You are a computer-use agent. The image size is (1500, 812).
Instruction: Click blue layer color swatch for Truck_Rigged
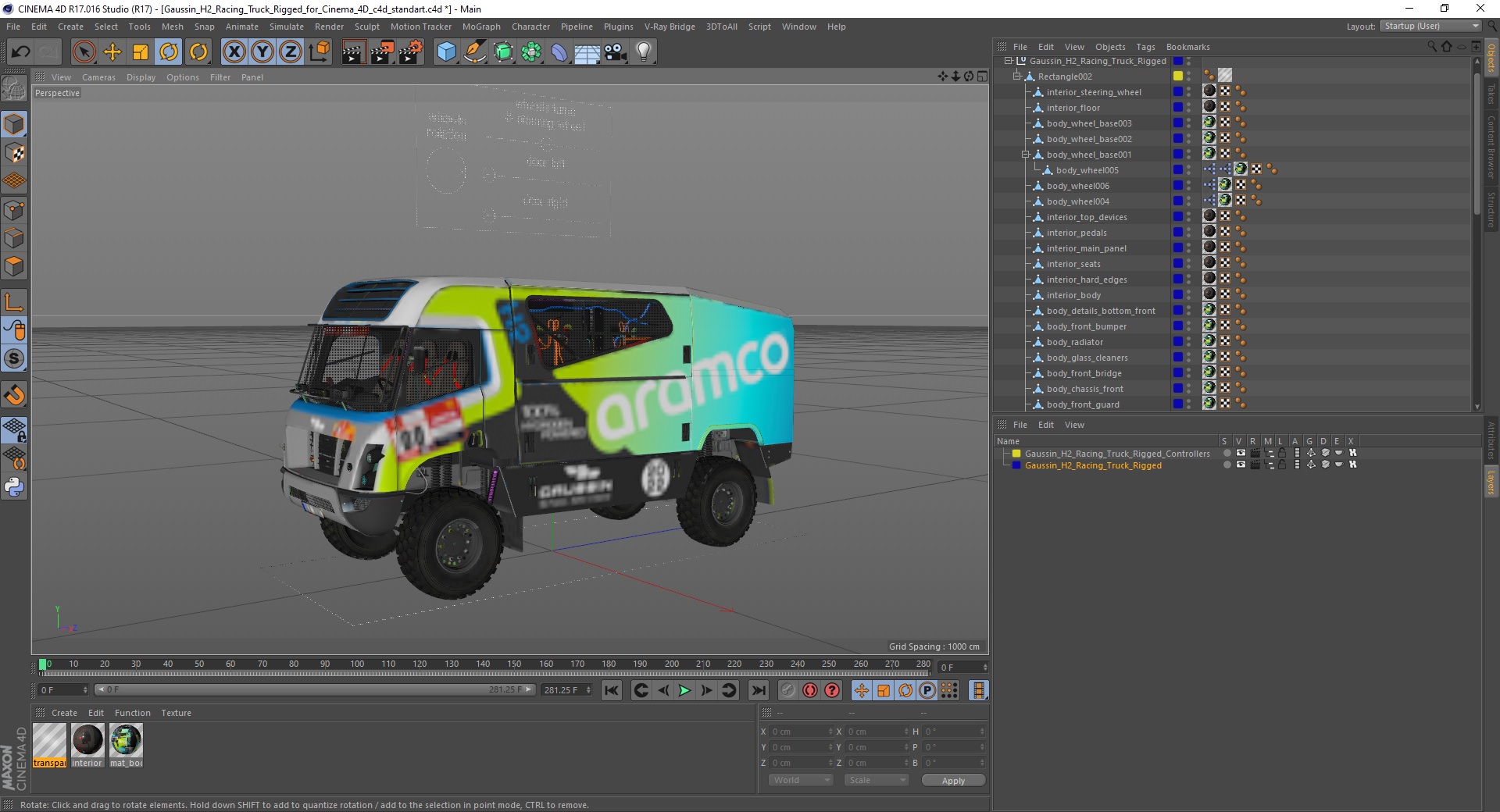click(1016, 465)
